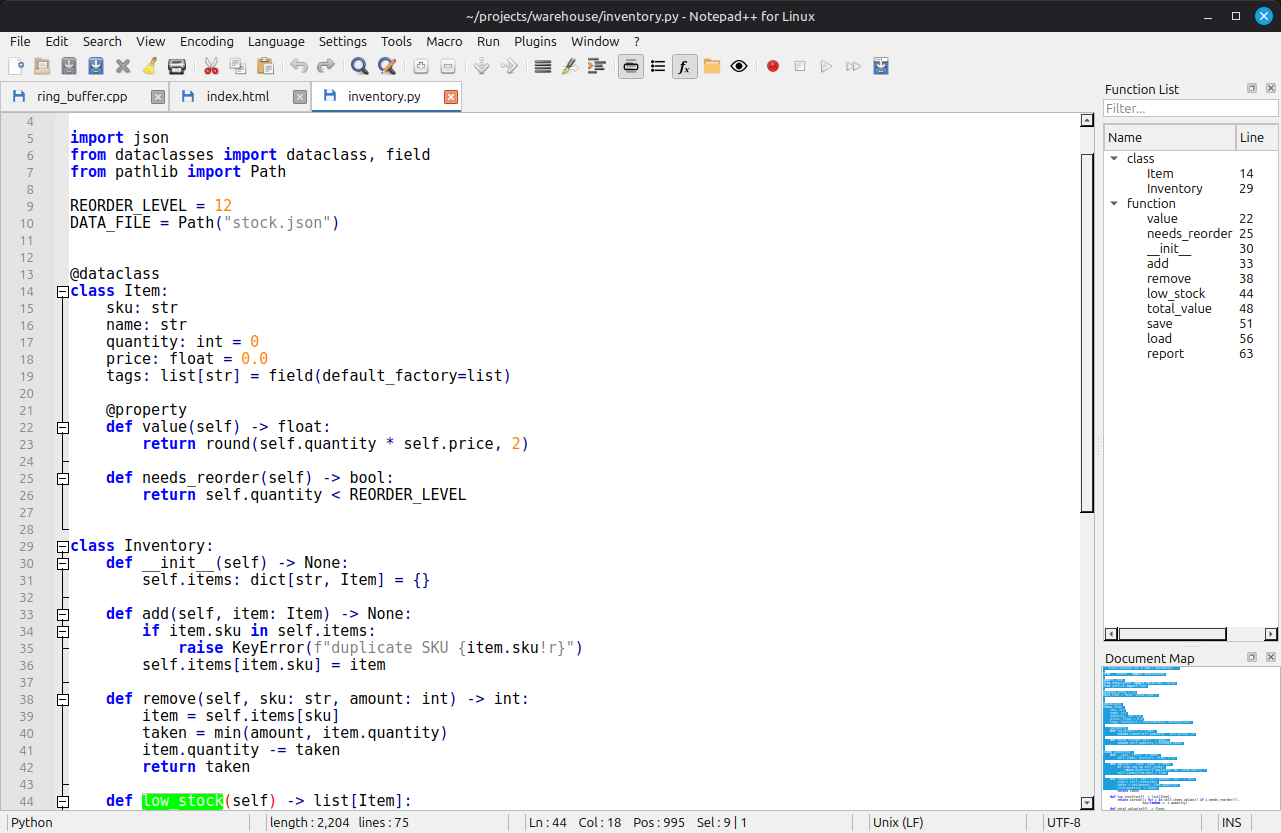Click the save recorded macro icon
1281x833 pixels.
(881, 66)
